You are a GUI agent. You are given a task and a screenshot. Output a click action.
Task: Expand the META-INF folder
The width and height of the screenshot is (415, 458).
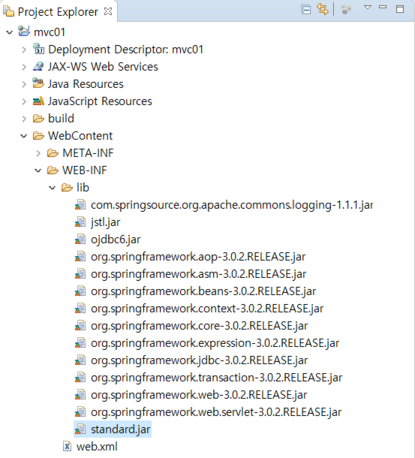point(38,153)
